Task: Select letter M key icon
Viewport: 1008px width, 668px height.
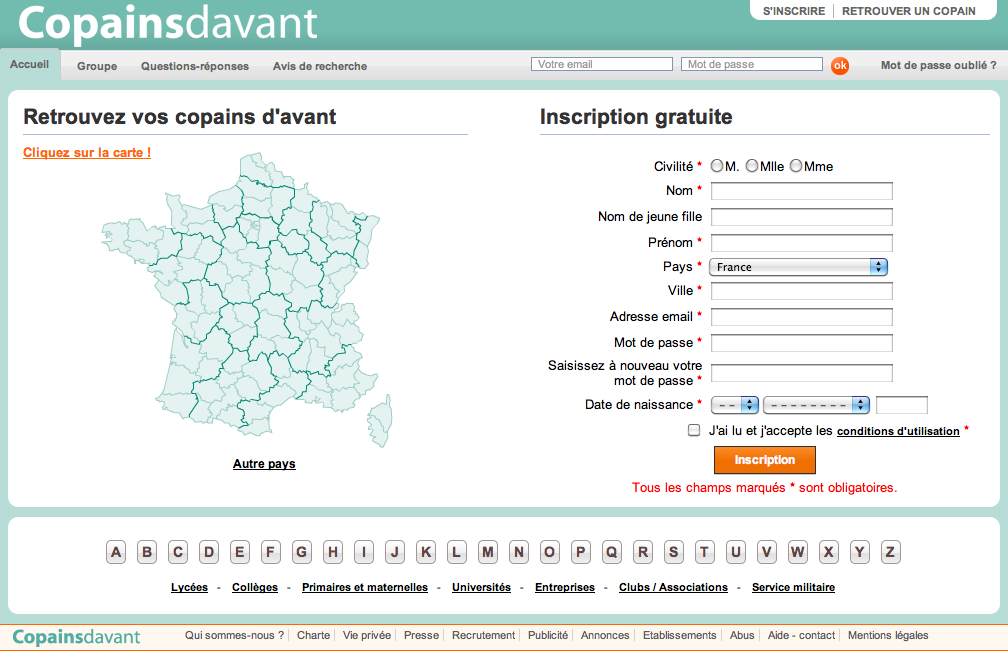Action: [x=488, y=552]
